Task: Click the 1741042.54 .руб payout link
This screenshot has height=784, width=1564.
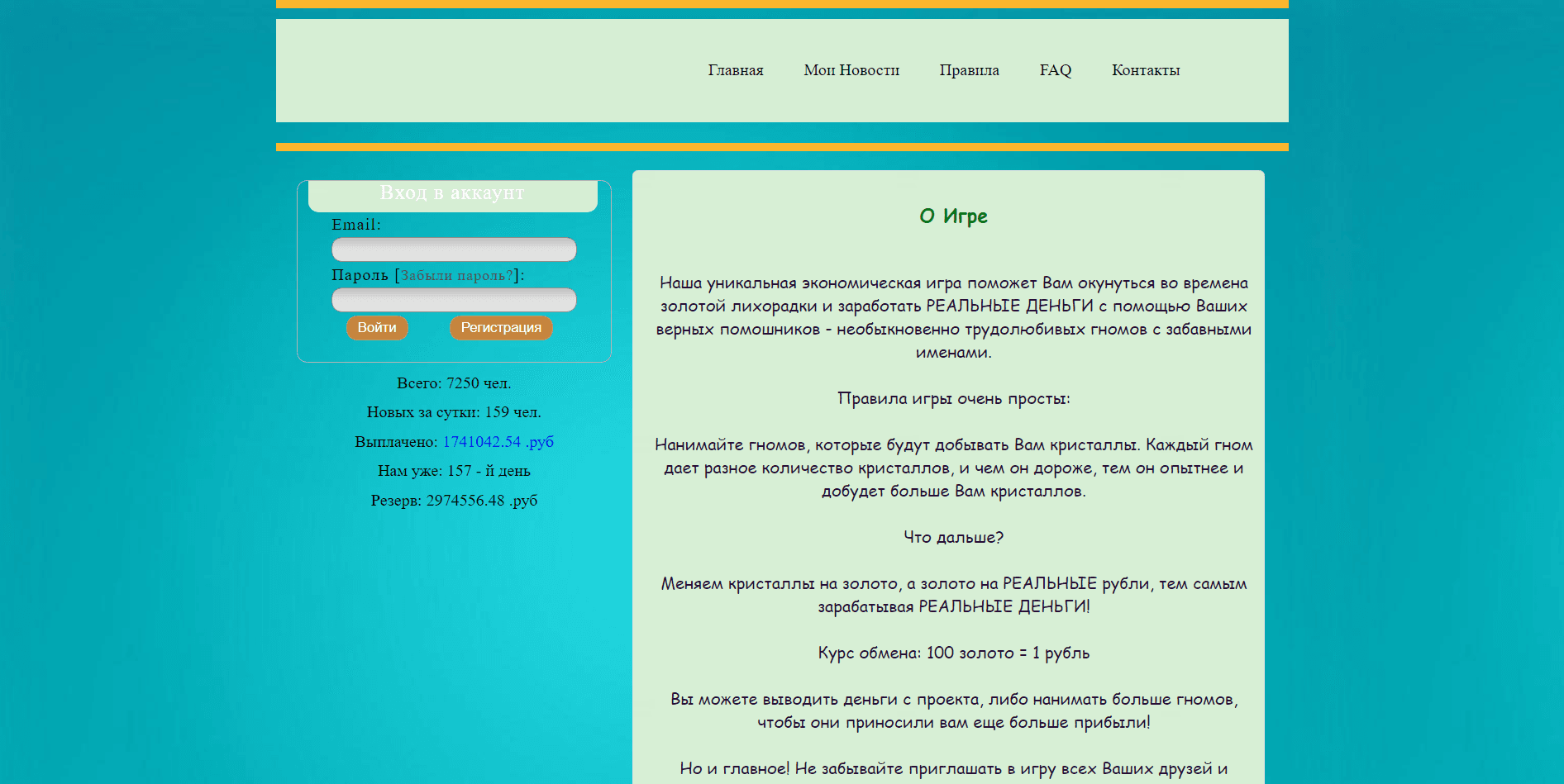Action: [x=498, y=441]
